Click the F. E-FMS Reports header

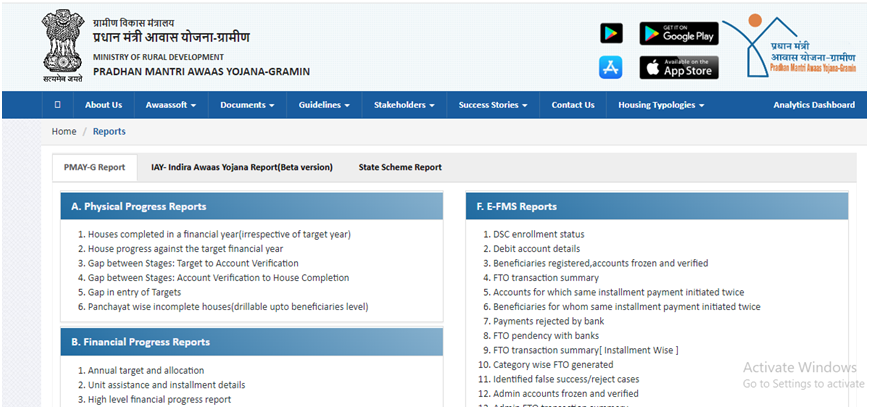[x=657, y=206]
